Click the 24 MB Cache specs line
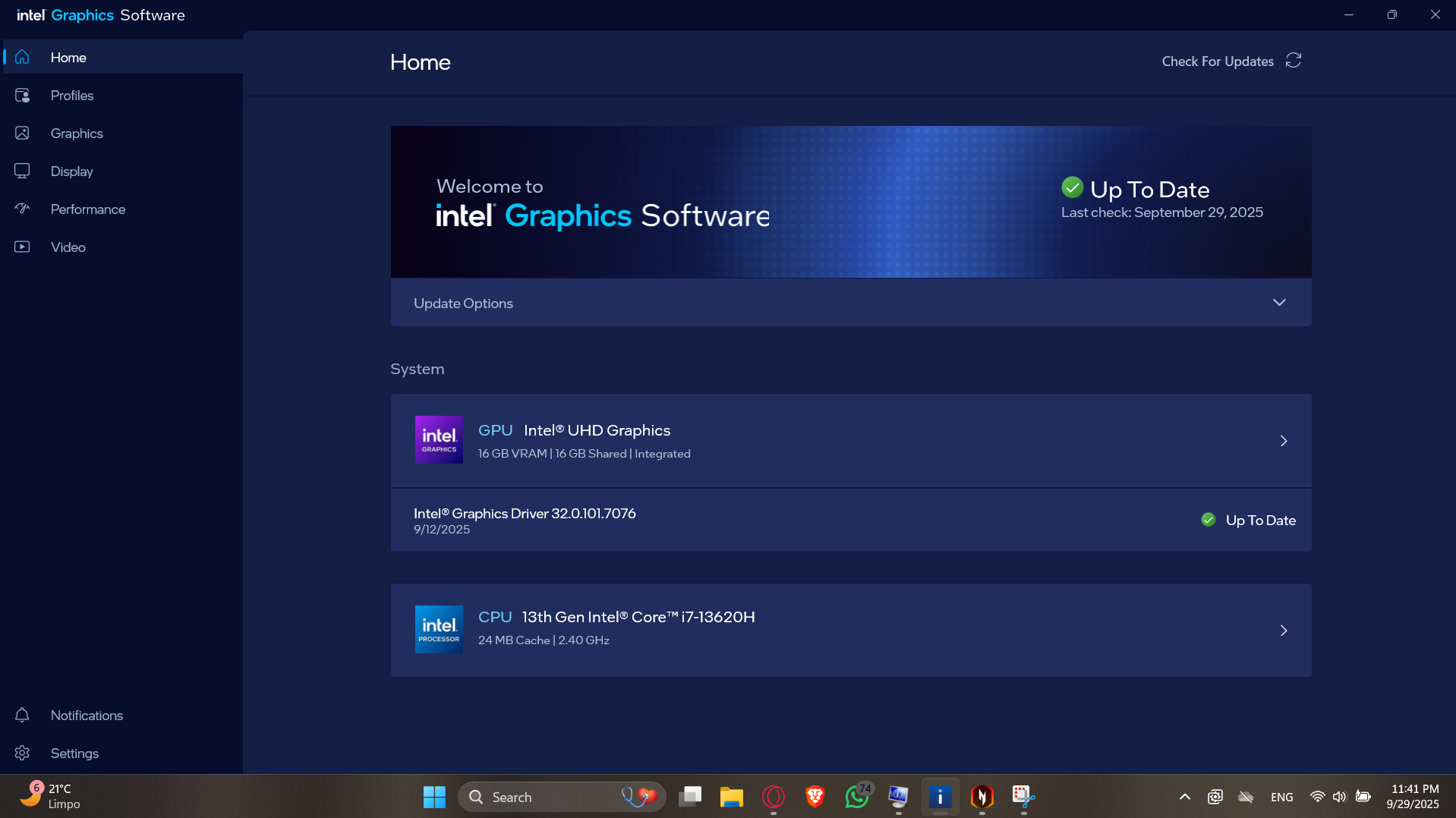This screenshot has width=1456, height=818. pyautogui.click(x=544, y=640)
